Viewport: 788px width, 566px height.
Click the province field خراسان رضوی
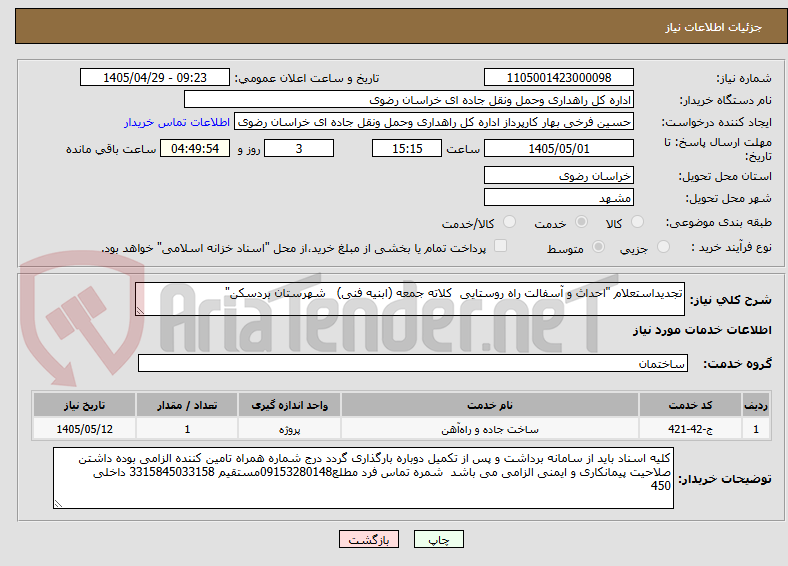tap(559, 175)
